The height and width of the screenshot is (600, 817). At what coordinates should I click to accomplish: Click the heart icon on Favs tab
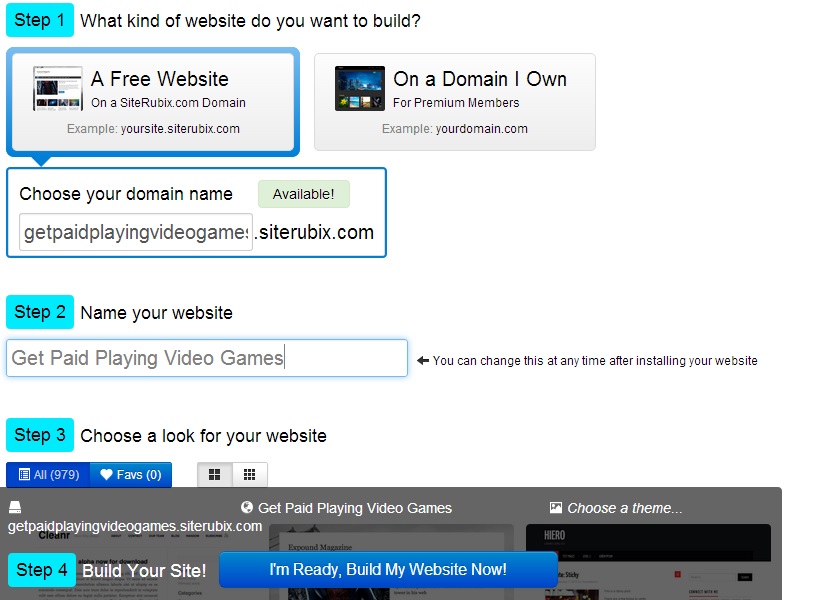(x=106, y=474)
